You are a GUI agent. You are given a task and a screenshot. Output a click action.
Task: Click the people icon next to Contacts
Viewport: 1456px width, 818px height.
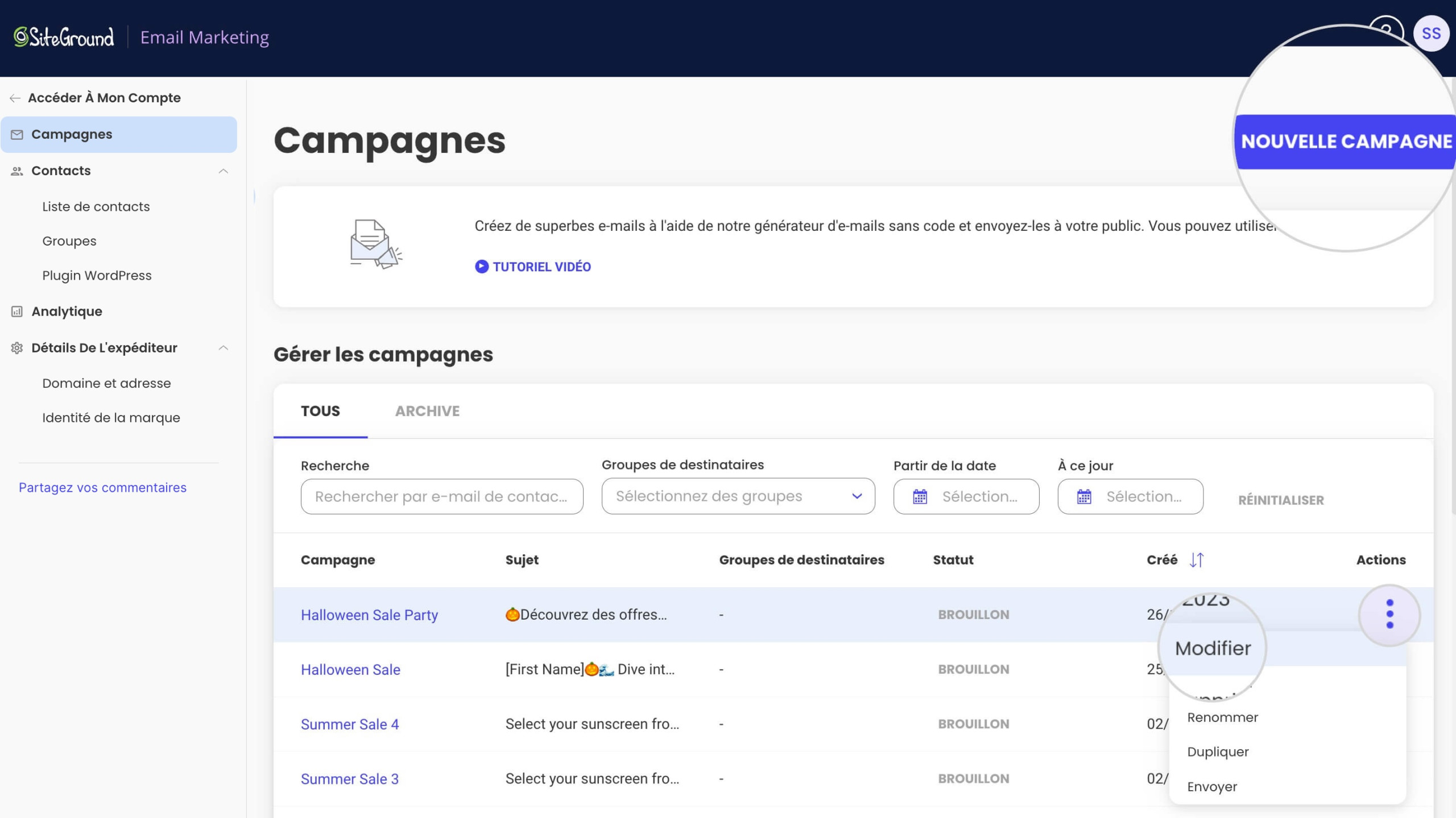click(x=17, y=171)
